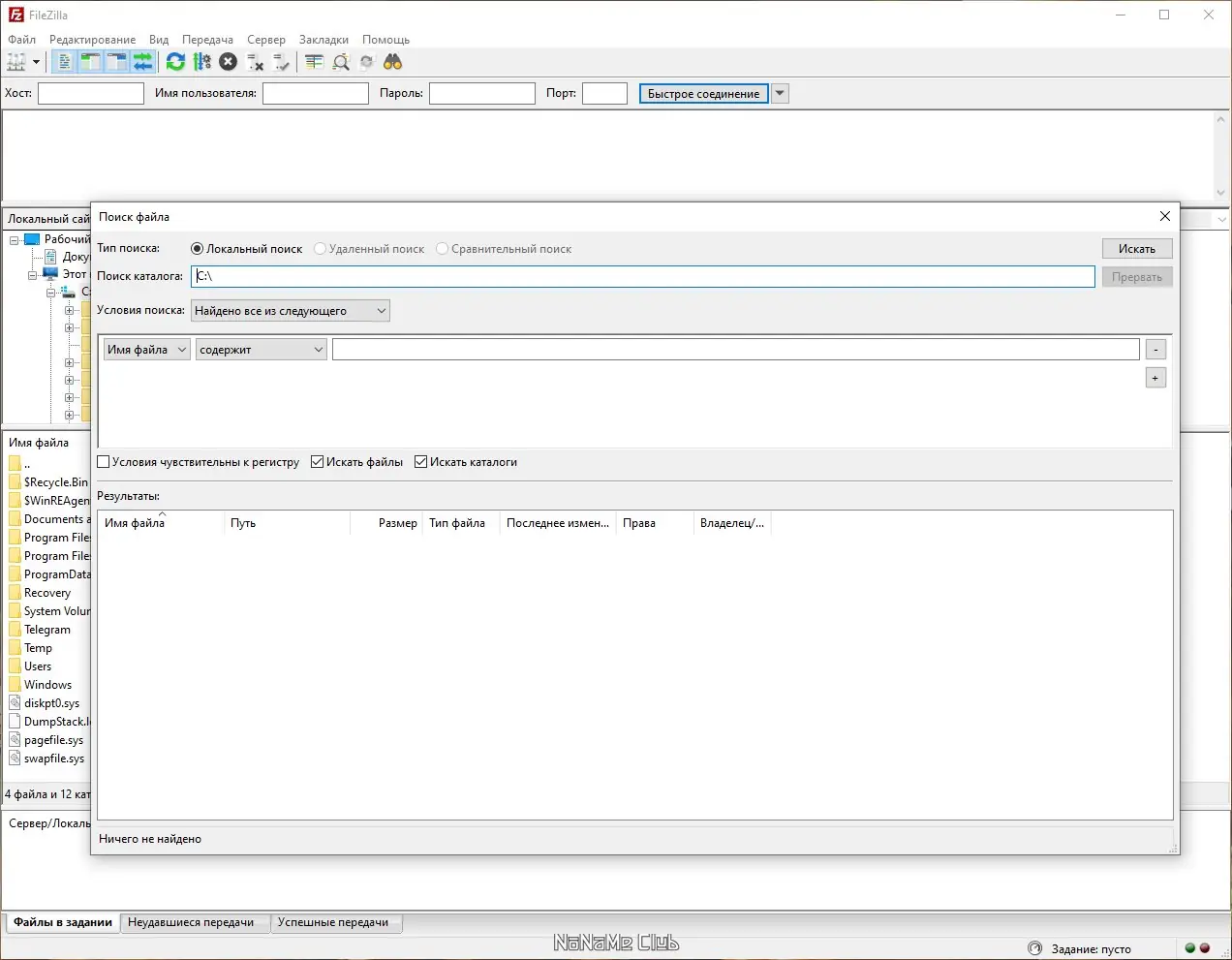
Task: Toggle processing of the transfer queue
Action: click(x=201, y=62)
